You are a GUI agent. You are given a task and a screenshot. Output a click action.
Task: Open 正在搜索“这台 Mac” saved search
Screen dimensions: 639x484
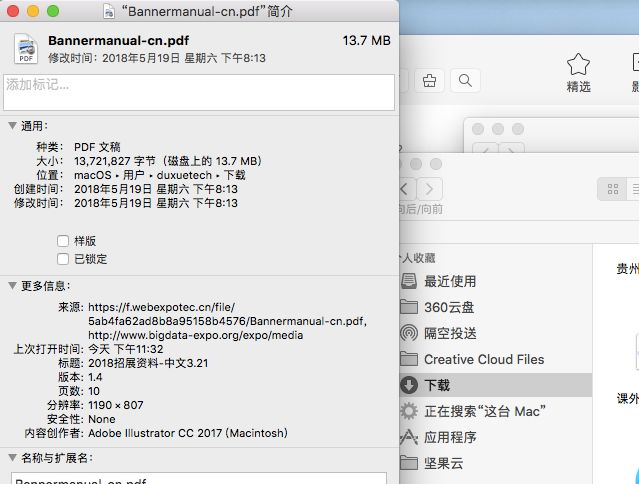(x=485, y=411)
